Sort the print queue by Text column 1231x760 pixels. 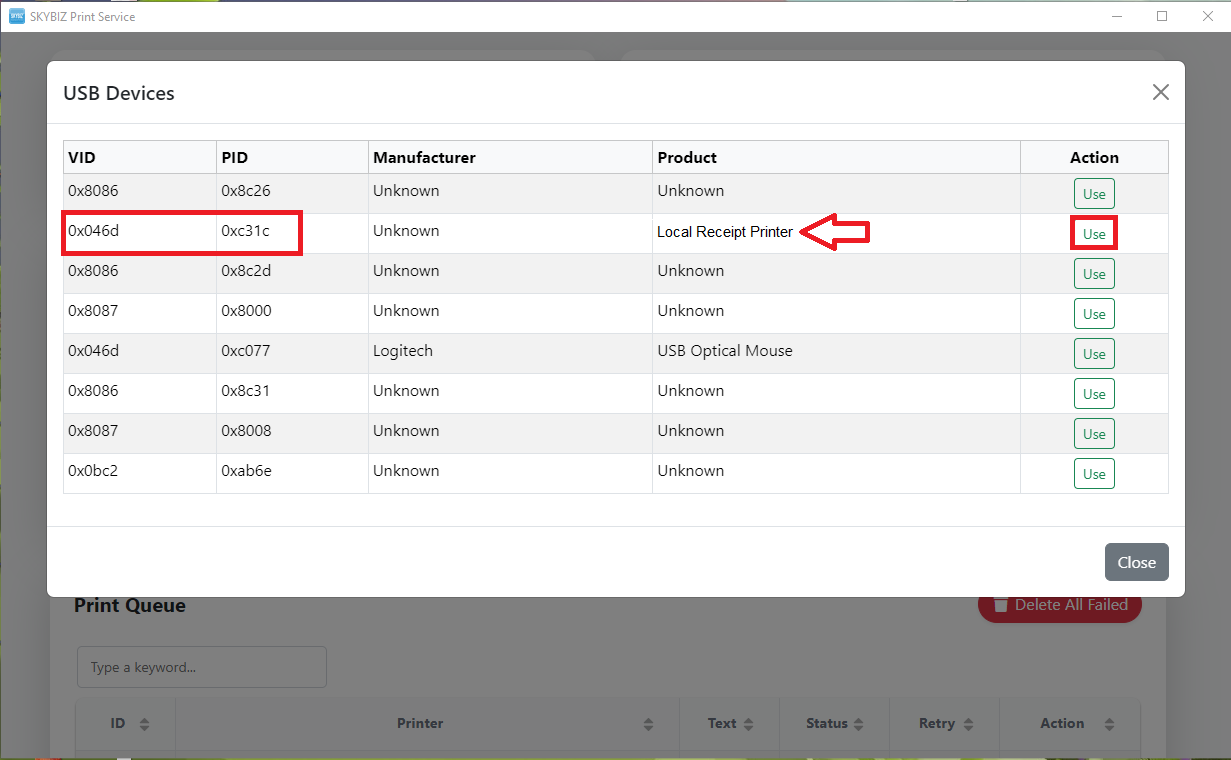click(x=750, y=724)
